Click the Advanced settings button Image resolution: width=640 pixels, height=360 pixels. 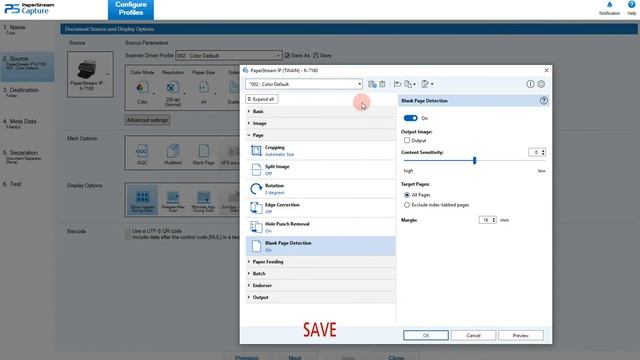click(147, 120)
